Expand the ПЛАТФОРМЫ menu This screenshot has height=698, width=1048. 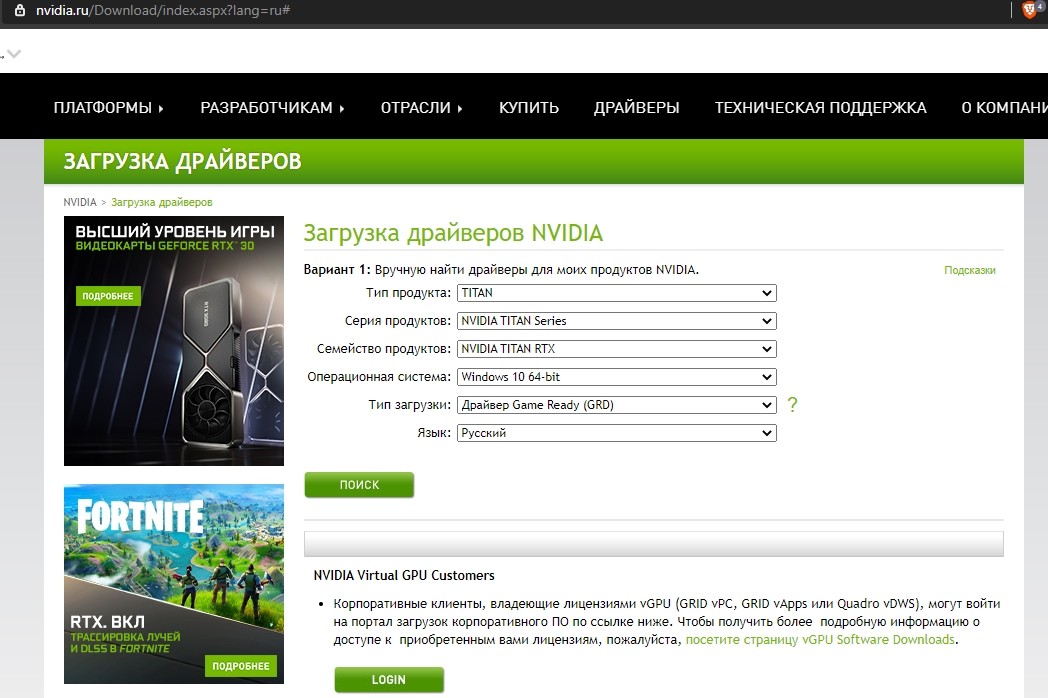pos(108,108)
